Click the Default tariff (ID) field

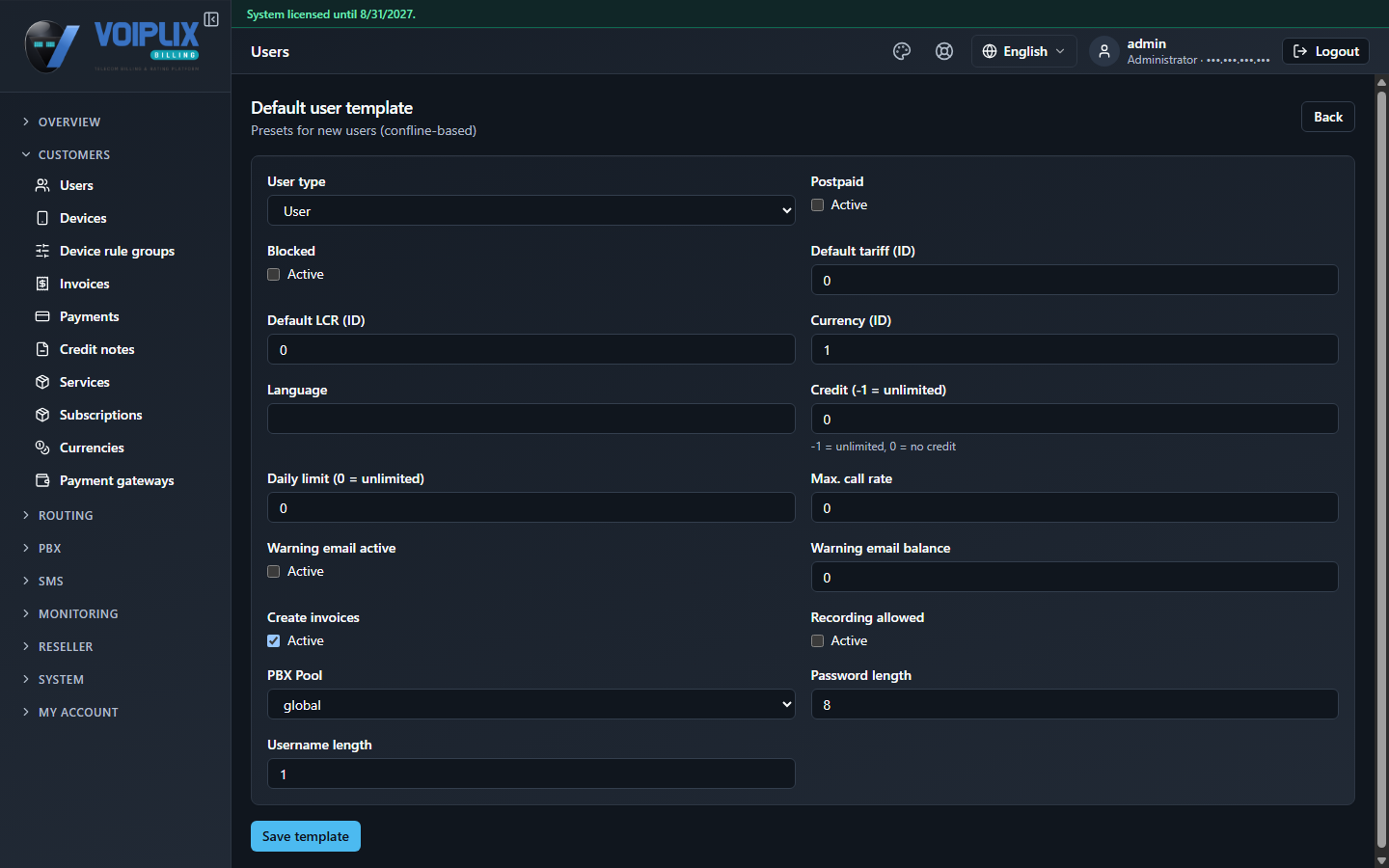1075,280
